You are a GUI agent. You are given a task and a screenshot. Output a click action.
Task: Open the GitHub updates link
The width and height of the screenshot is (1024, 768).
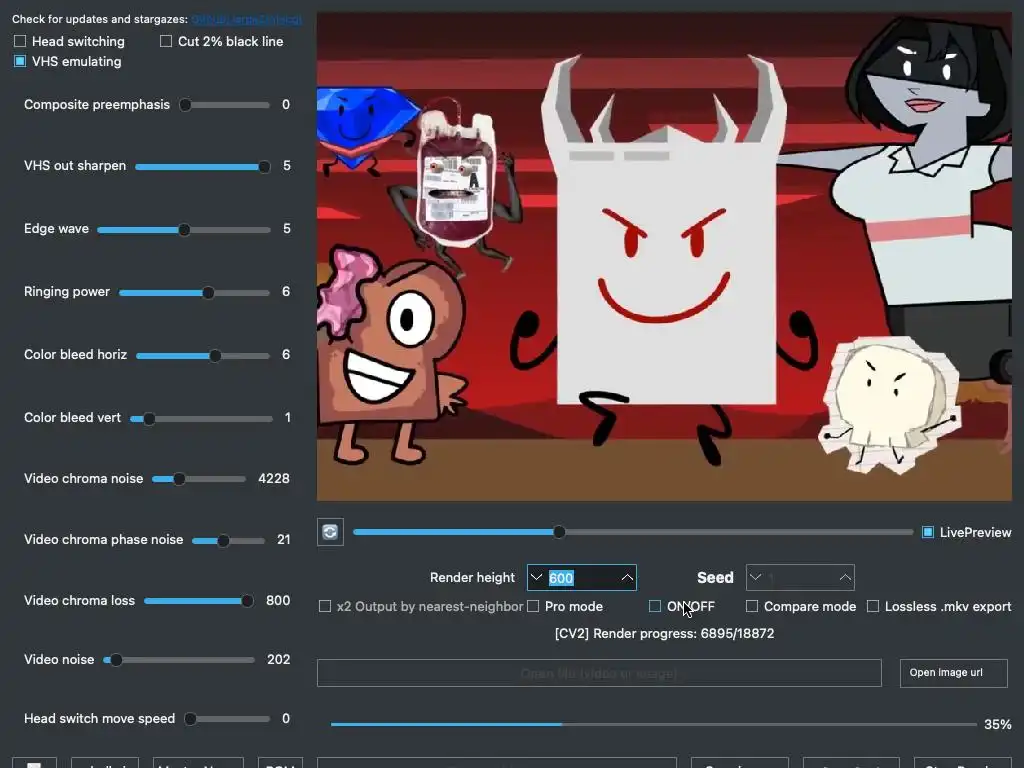247,19
